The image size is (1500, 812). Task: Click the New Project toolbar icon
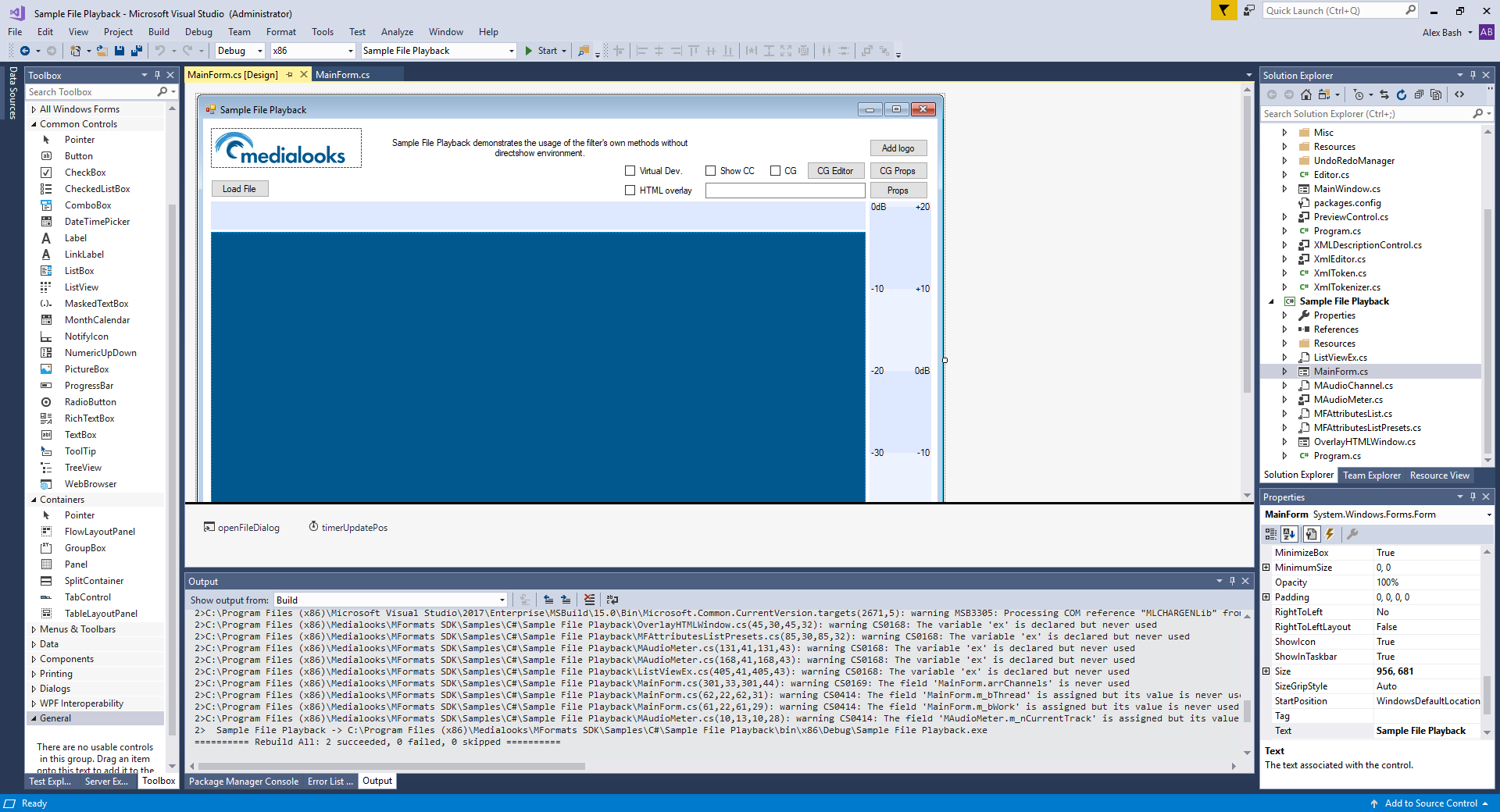pyautogui.click(x=75, y=51)
